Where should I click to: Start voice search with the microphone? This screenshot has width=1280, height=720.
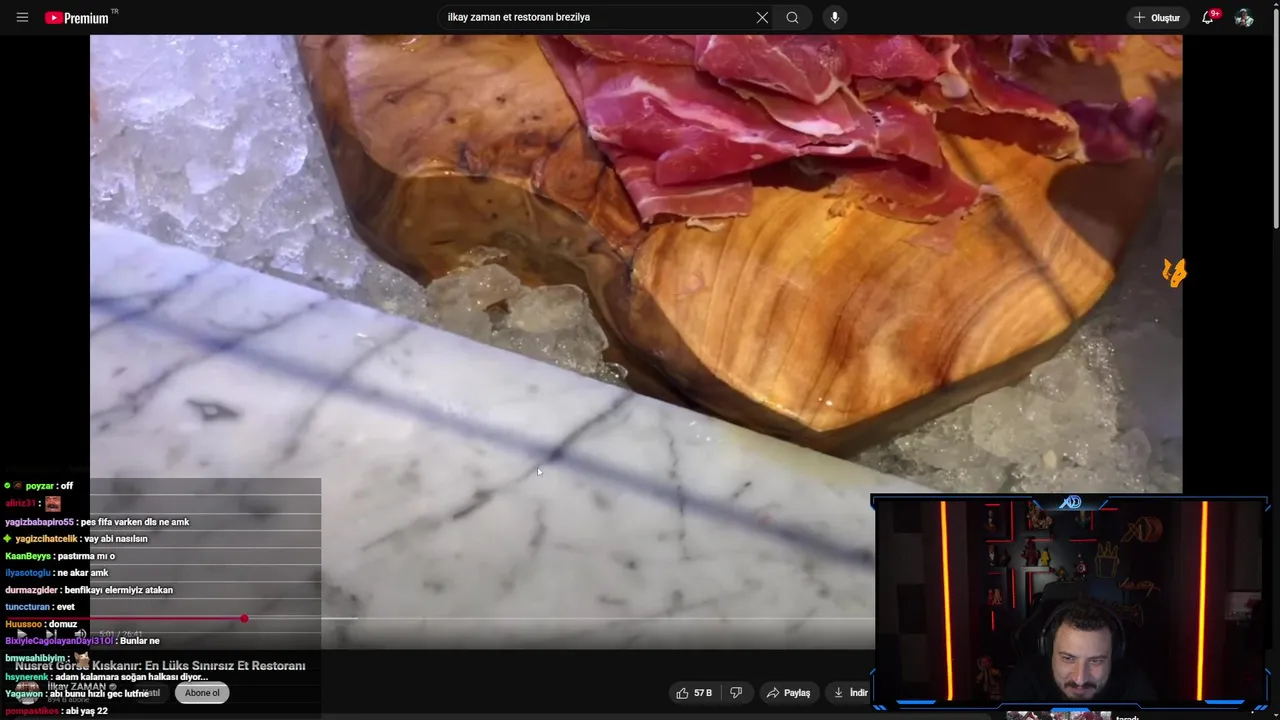pyautogui.click(x=835, y=17)
